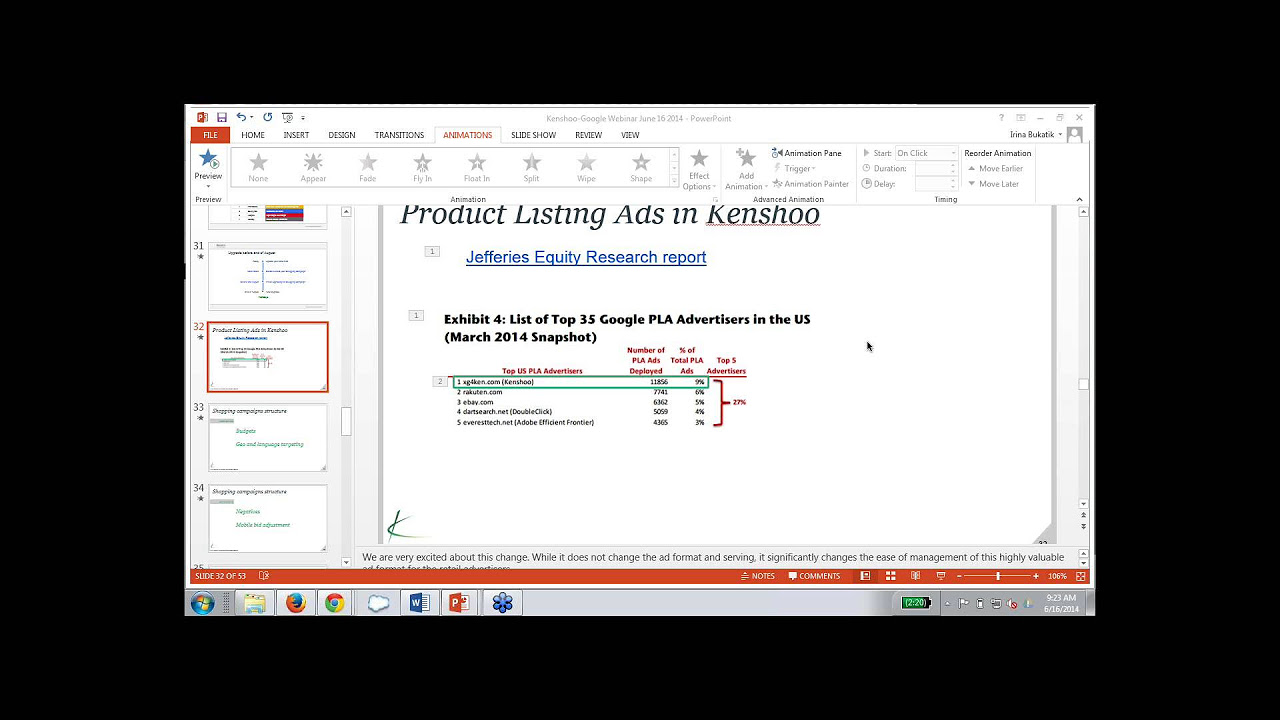
Task: Apply the Fade animation effect
Action: 368,168
